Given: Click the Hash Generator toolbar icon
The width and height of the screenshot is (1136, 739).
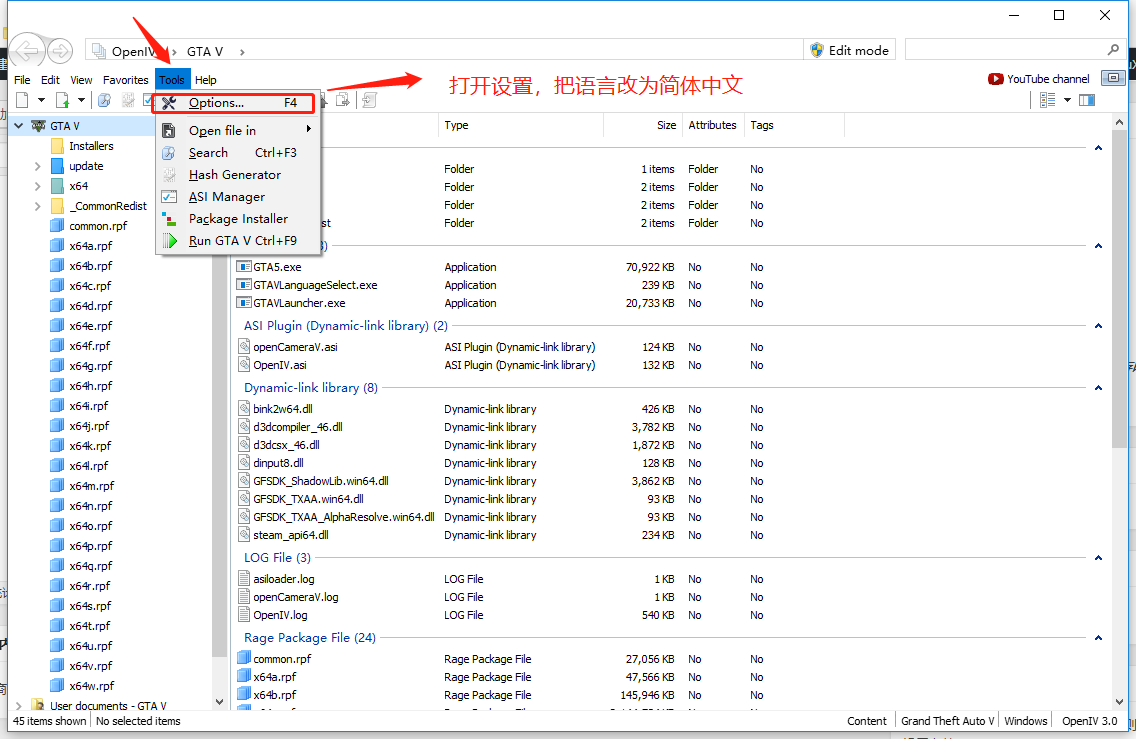Looking at the screenshot, I should tap(128, 100).
